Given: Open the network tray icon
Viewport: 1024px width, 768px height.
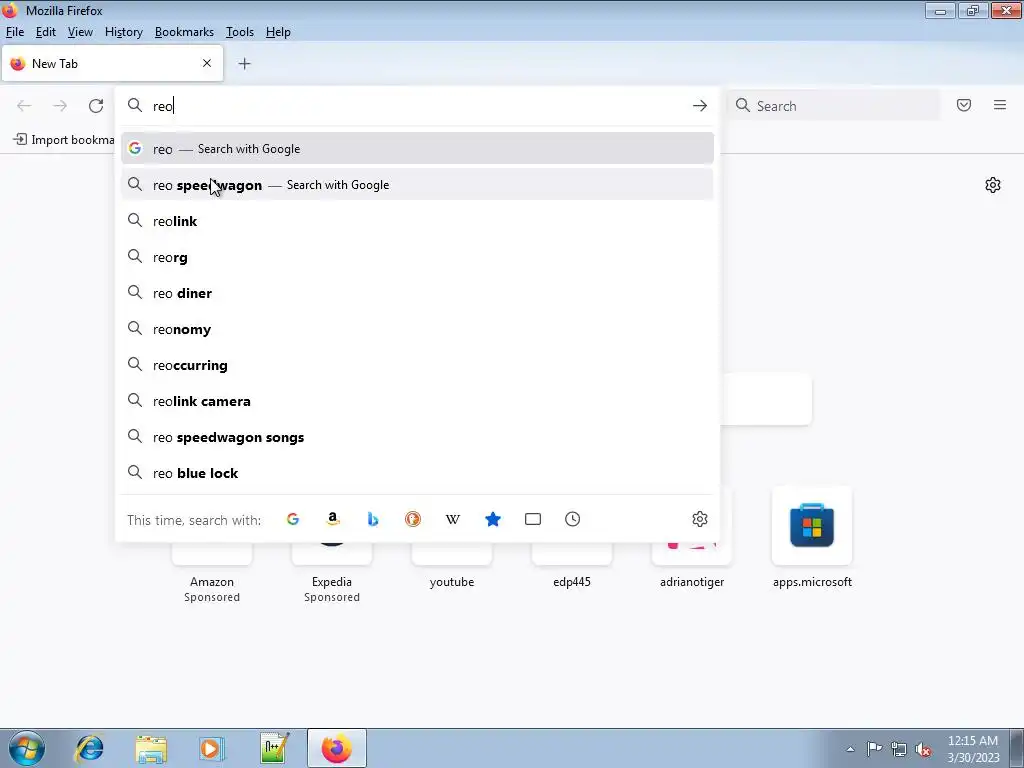Looking at the screenshot, I should (899, 749).
